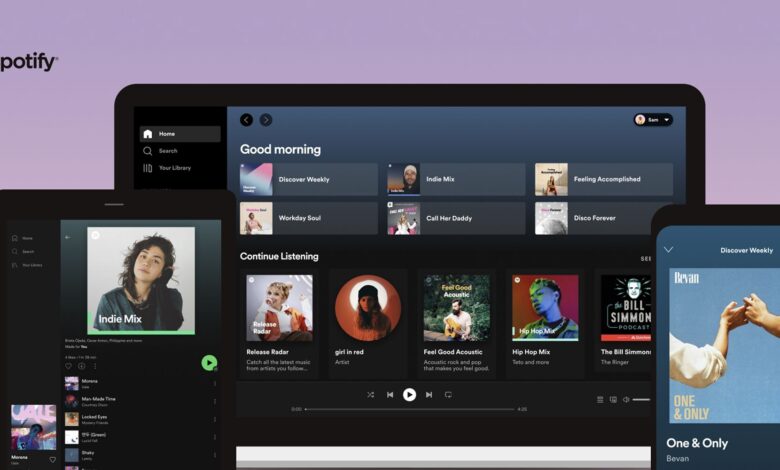The width and height of the screenshot is (780, 470).
Task: Open Indie Mix playlist options on the tablet
Action: [95, 366]
